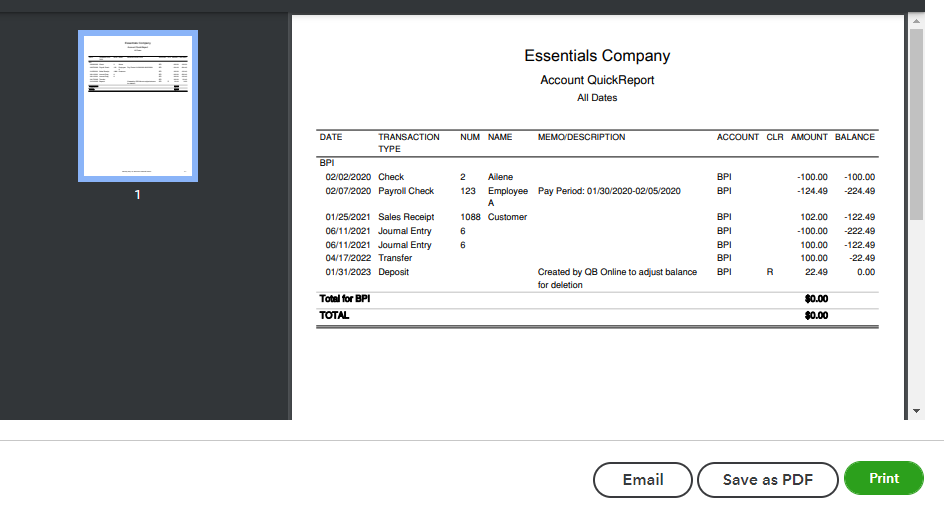The height and width of the screenshot is (509, 945).
Task: Click the Deposit transaction type
Action: (x=394, y=272)
